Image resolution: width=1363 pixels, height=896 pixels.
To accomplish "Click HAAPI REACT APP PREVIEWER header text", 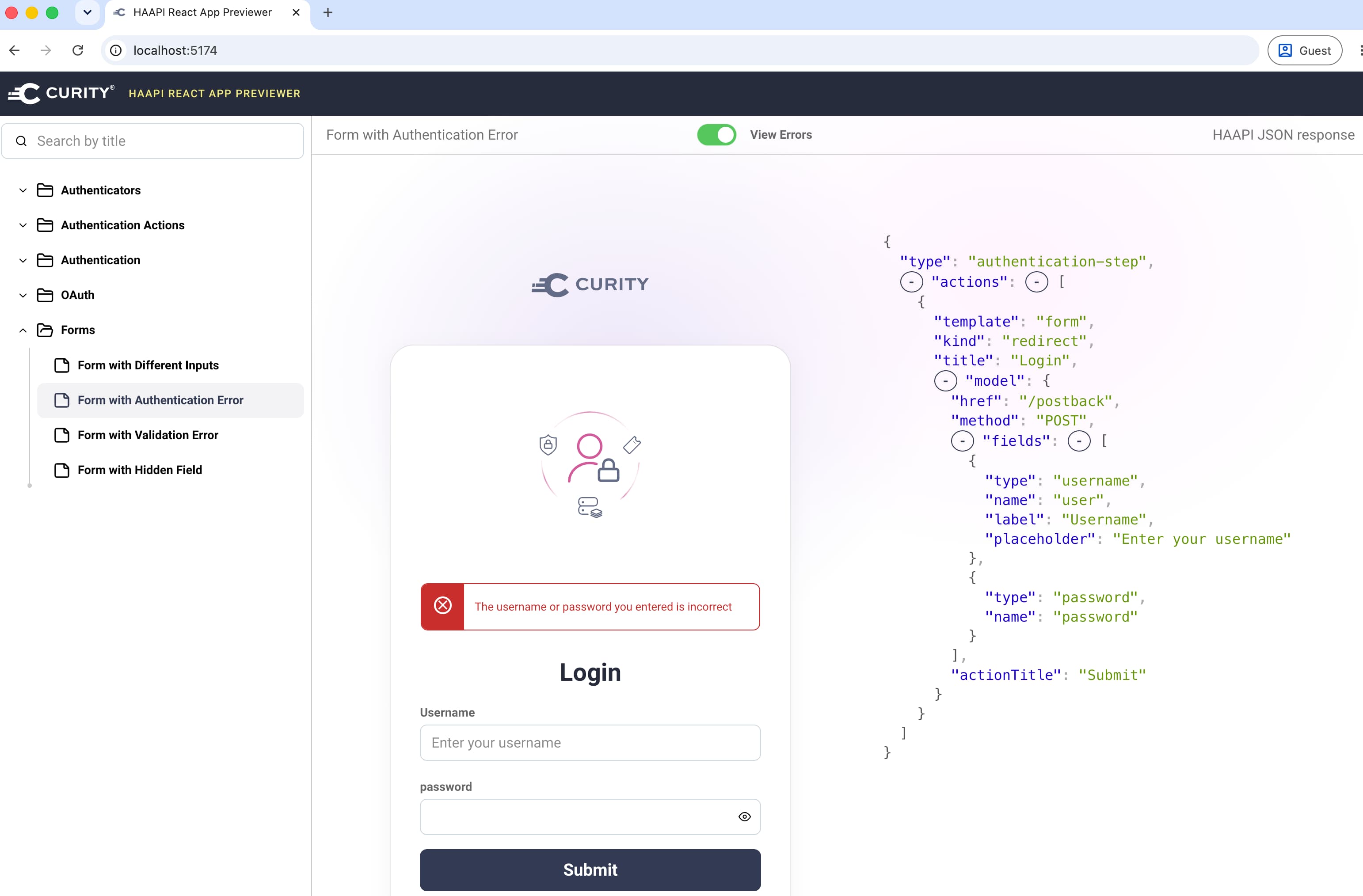I will (214, 93).
